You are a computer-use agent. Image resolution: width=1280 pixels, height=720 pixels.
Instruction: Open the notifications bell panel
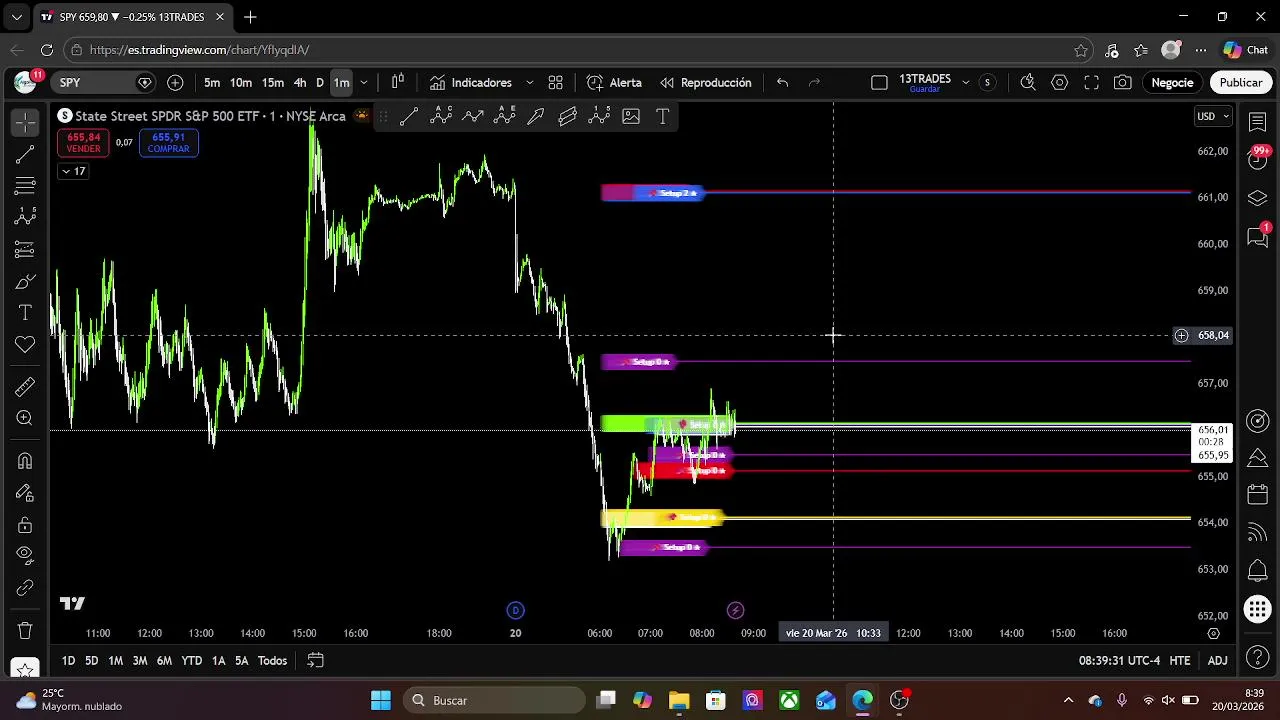(1258, 571)
